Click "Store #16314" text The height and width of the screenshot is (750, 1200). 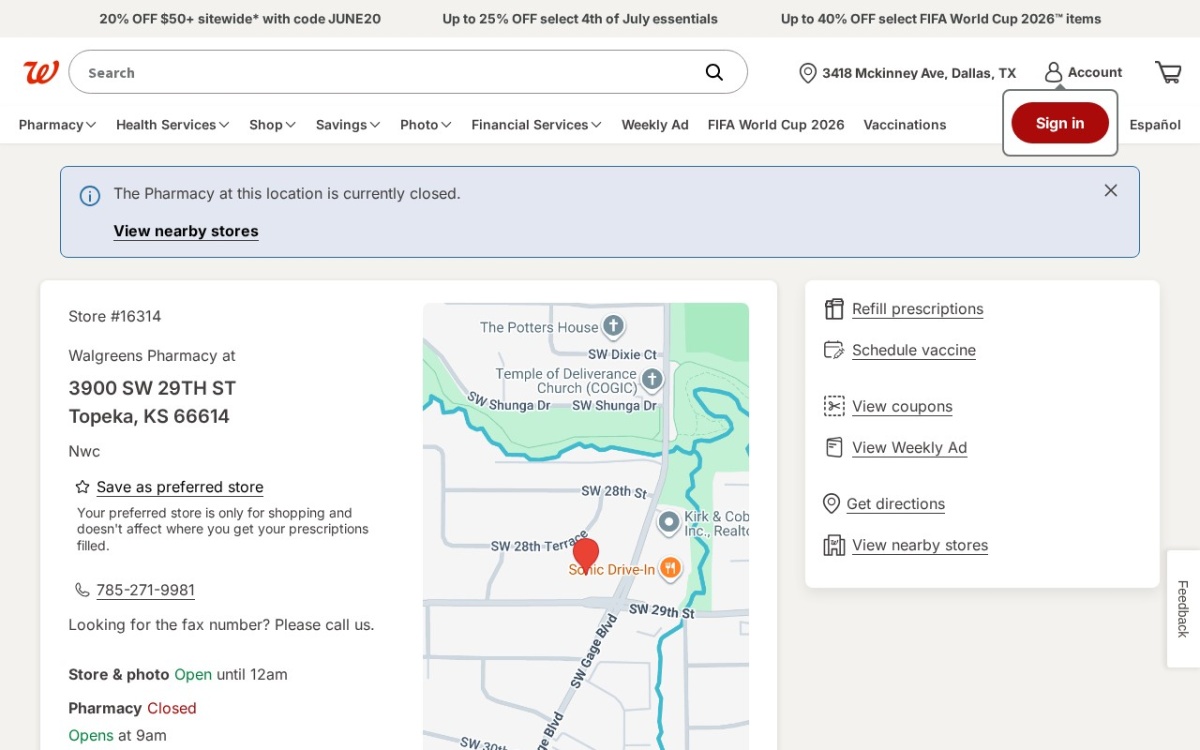coord(115,316)
